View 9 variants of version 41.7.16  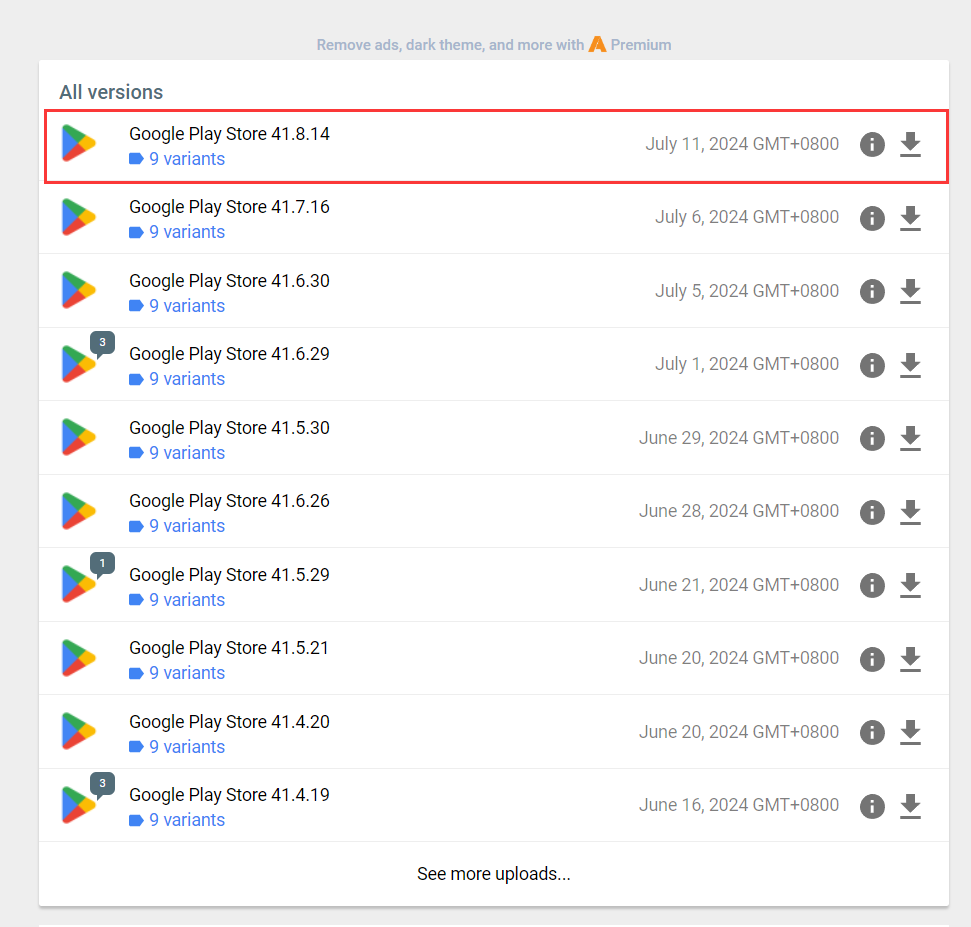point(177,232)
